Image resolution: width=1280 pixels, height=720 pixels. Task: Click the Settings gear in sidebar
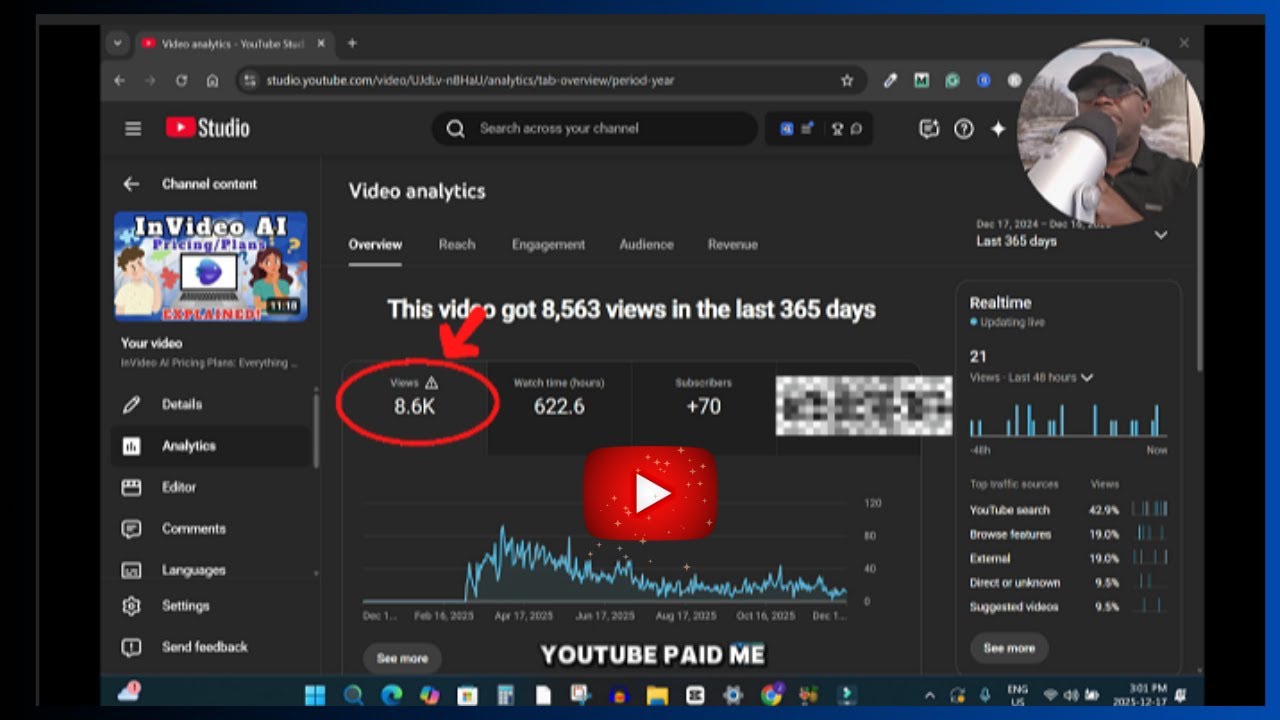tap(131, 606)
